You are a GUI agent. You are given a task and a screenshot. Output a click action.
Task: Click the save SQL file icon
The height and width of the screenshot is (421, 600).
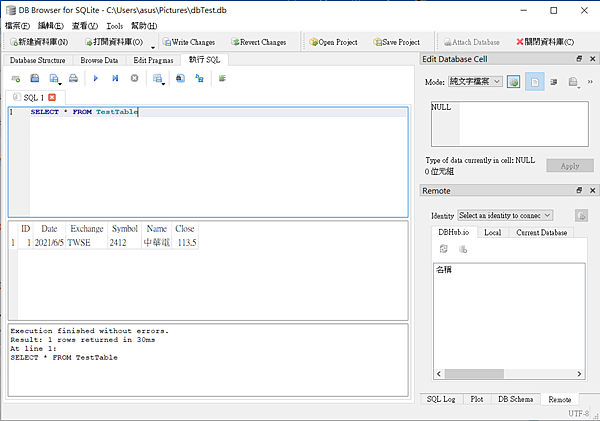pyautogui.click(x=35, y=78)
